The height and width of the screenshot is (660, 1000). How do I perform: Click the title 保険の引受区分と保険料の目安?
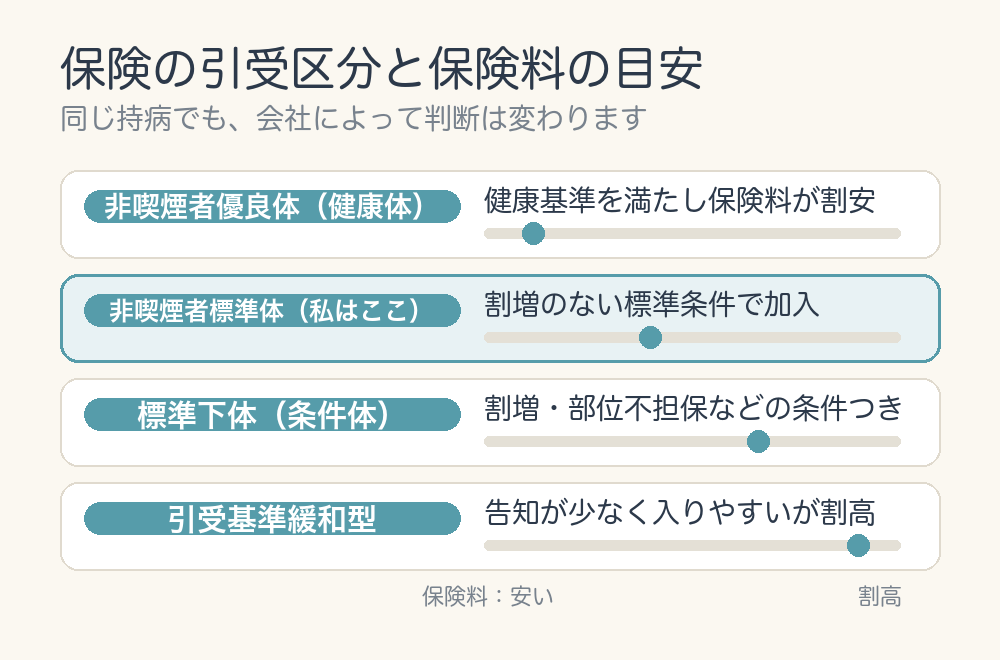tap(381, 69)
